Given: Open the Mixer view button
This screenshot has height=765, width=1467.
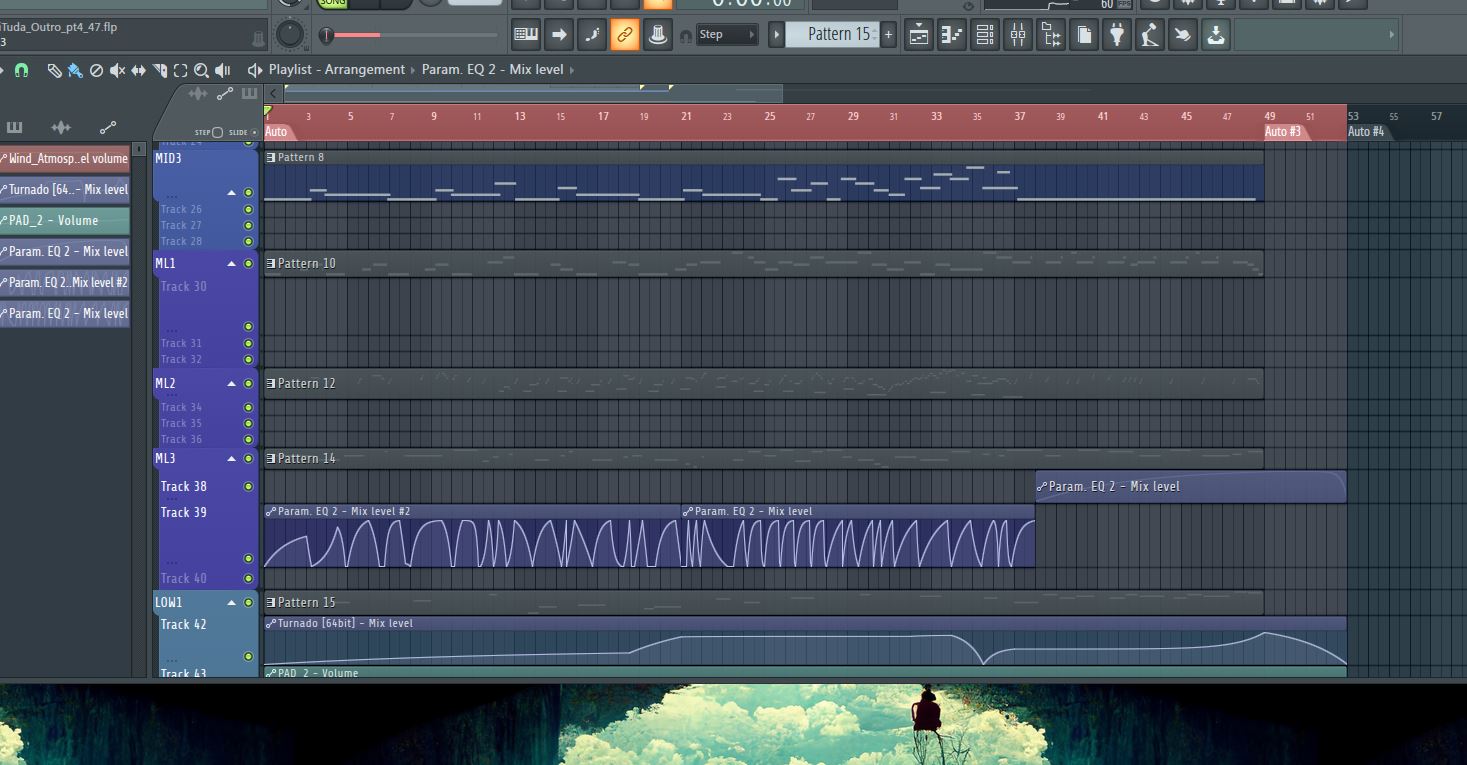Looking at the screenshot, I should 1018,36.
